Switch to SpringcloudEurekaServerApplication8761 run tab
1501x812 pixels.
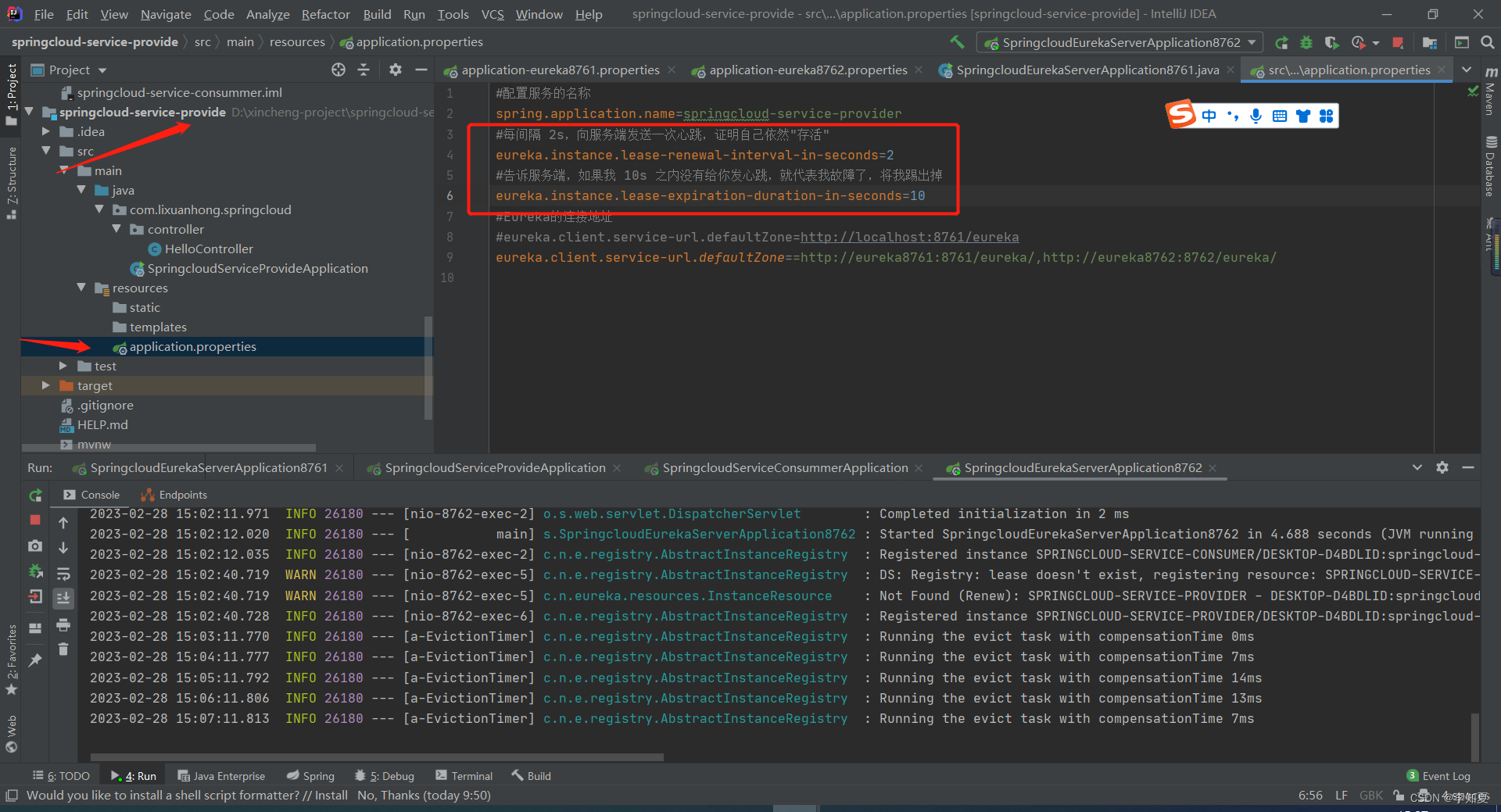pyautogui.click(x=209, y=467)
